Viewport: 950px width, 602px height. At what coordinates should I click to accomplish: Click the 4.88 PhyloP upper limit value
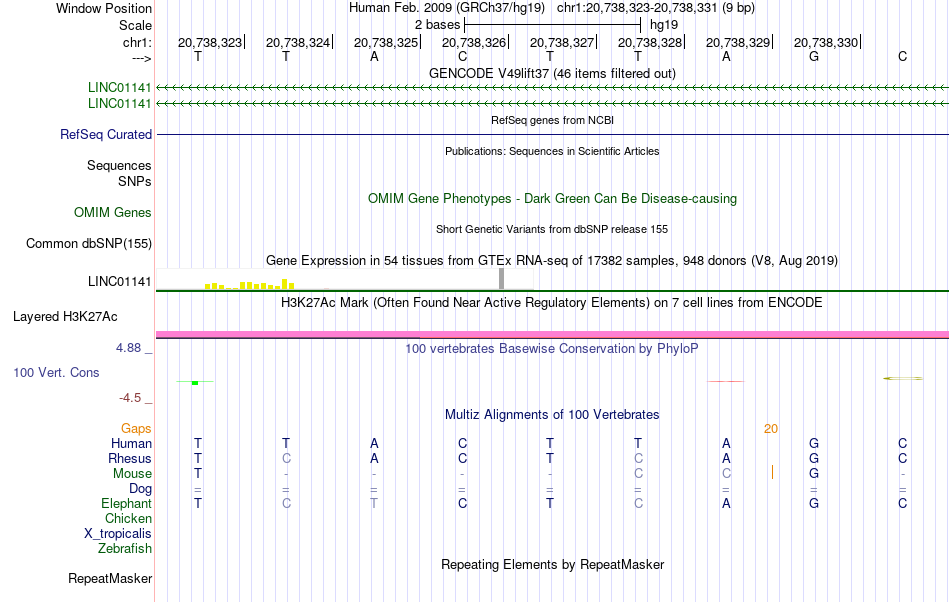[128, 348]
